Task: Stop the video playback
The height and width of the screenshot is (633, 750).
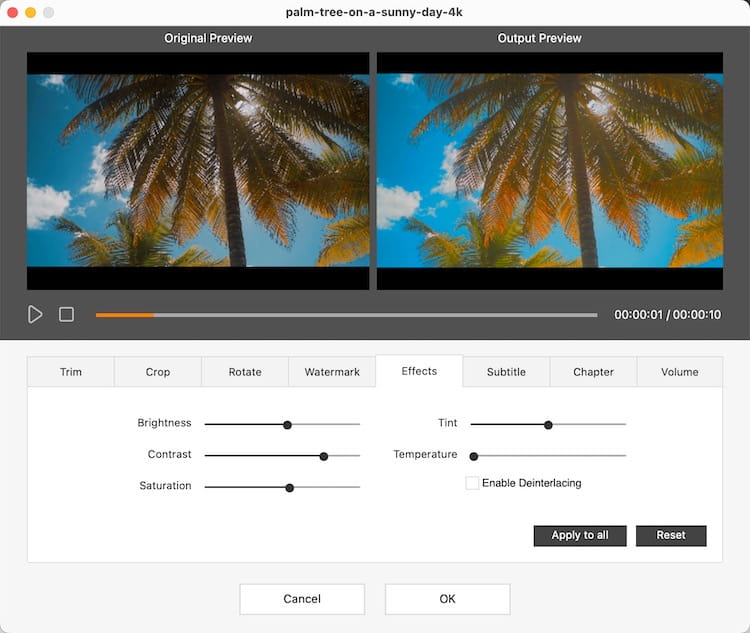Action: tap(66, 314)
